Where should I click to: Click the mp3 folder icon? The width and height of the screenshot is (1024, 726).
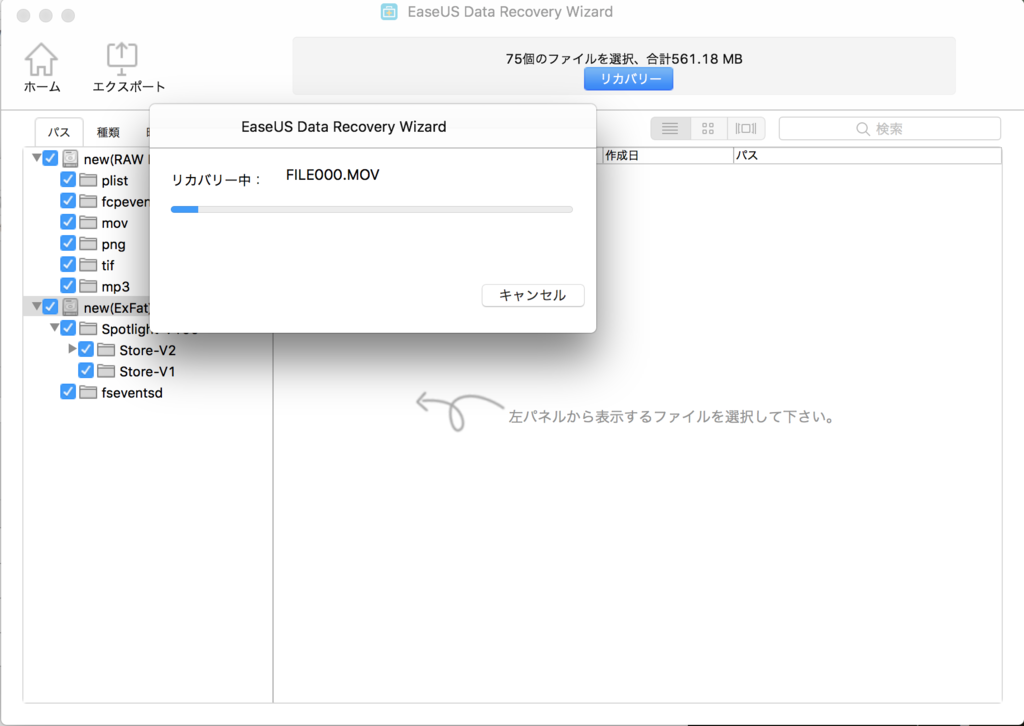click(88, 286)
